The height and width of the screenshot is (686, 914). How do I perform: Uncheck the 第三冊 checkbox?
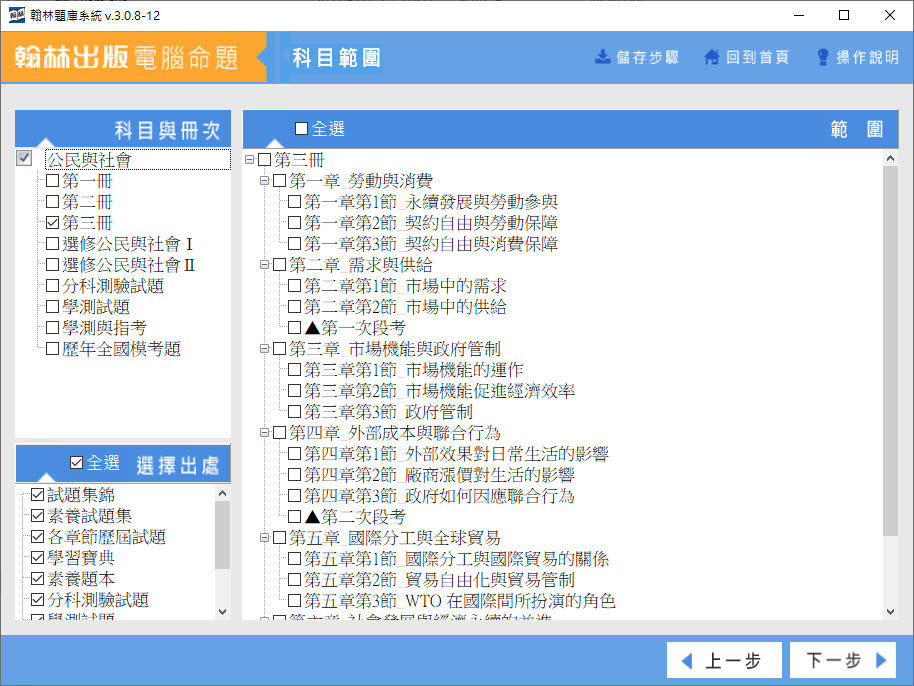(x=53, y=223)
